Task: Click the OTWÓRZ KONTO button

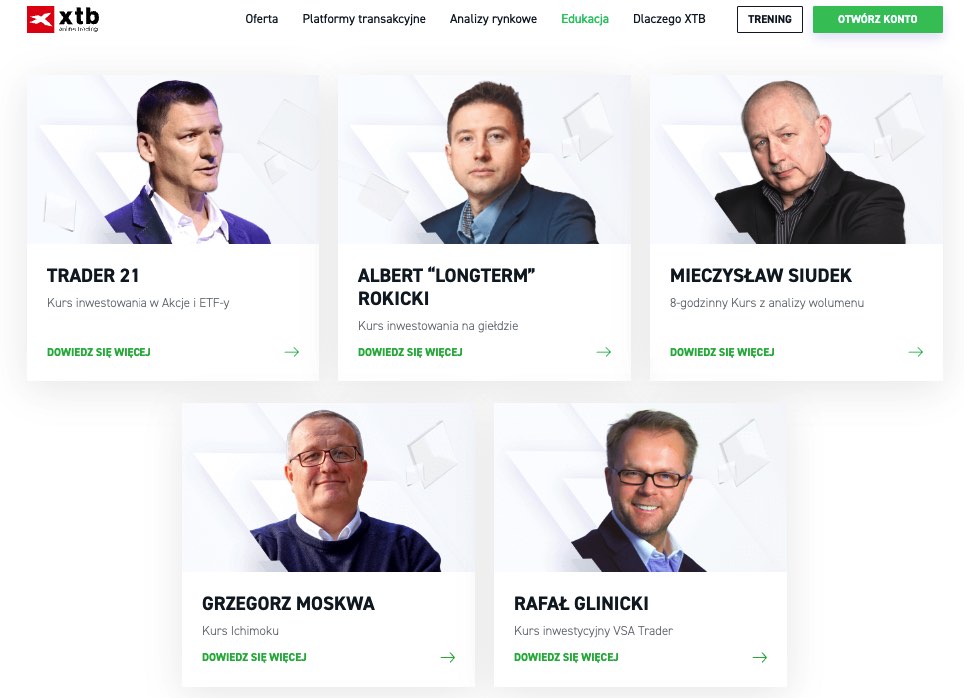Action: pyautogui.click(x=877, y=20)
